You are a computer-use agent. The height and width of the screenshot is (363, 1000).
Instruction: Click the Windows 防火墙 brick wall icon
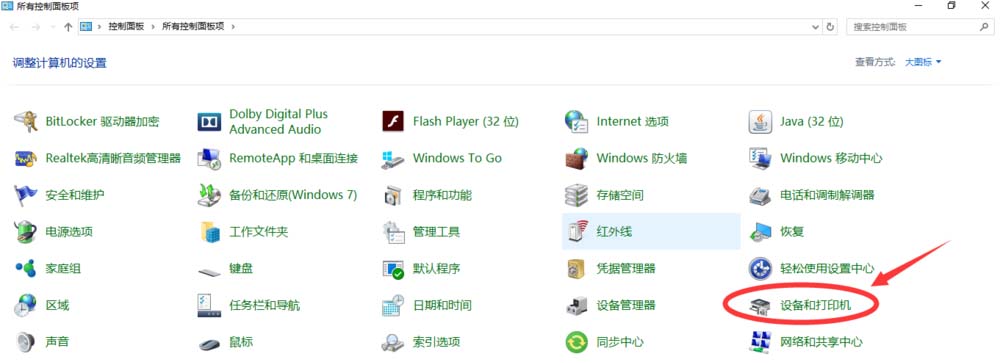pyautogui.click(x=577, y=158)
